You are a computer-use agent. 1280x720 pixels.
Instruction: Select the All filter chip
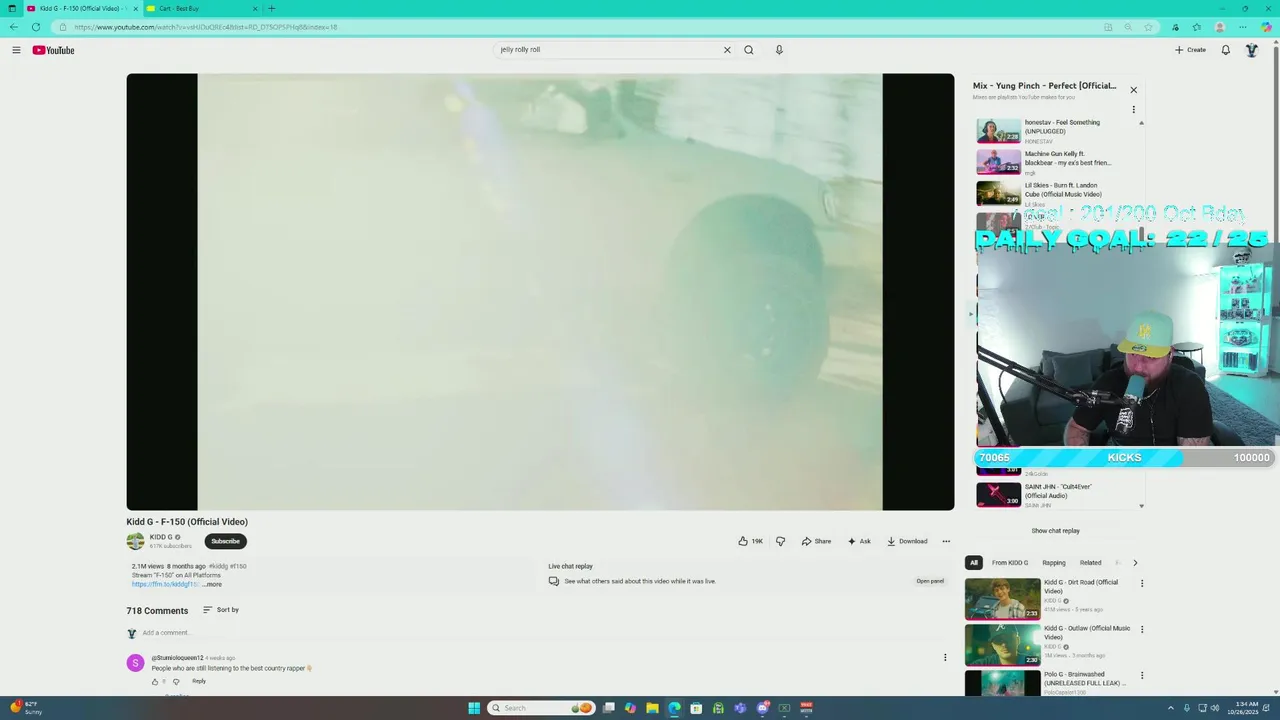973,563
